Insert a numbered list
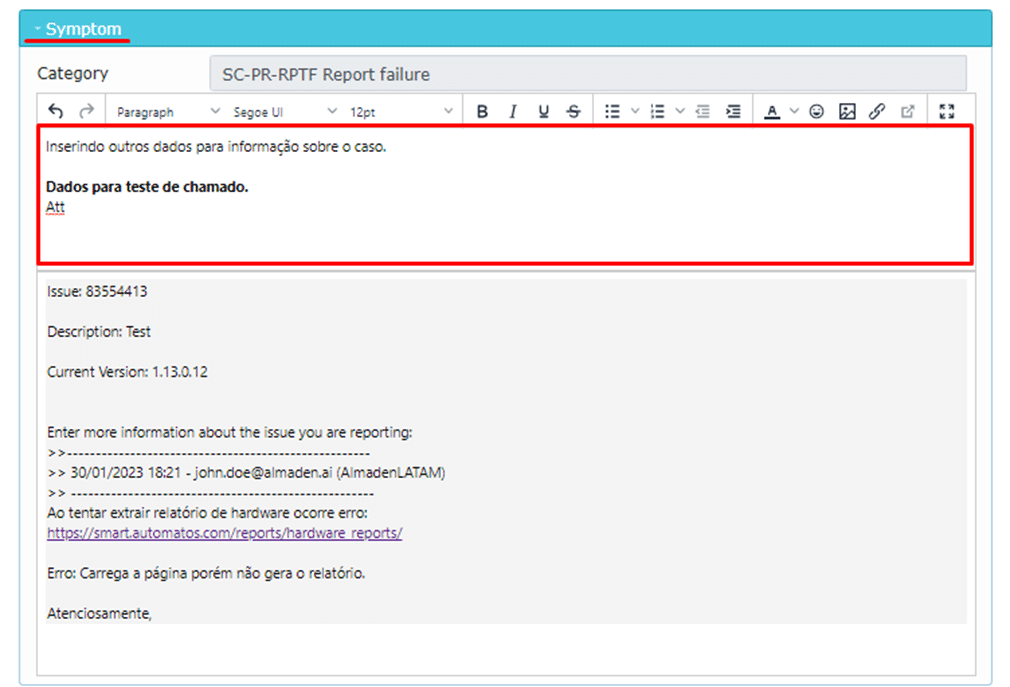 pyautogui.click(x=657, y=112)
